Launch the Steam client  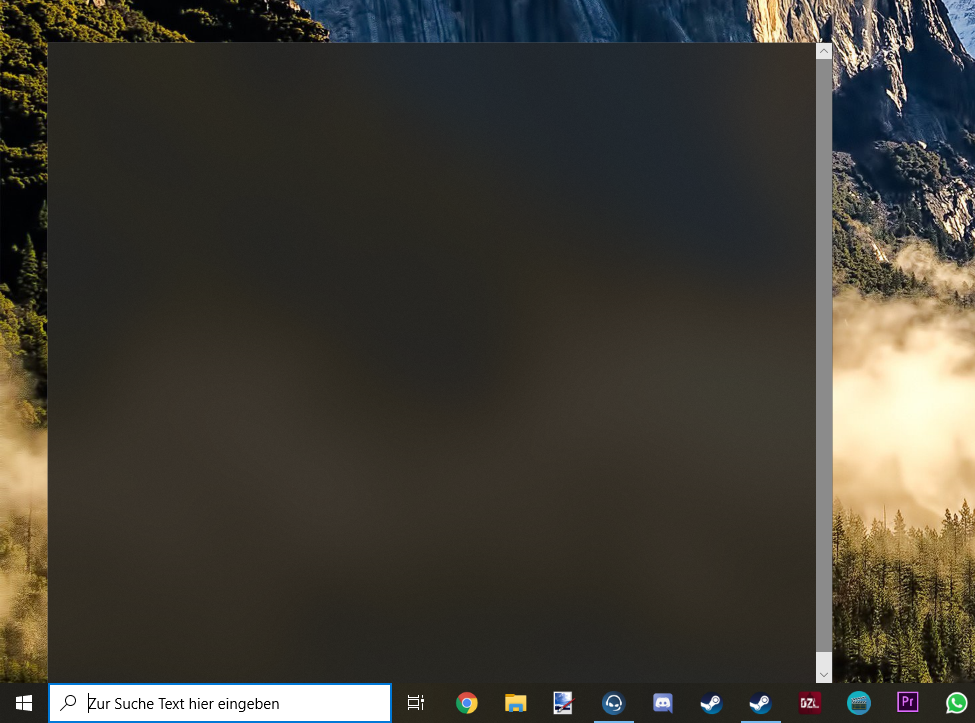tap(711, 703)
